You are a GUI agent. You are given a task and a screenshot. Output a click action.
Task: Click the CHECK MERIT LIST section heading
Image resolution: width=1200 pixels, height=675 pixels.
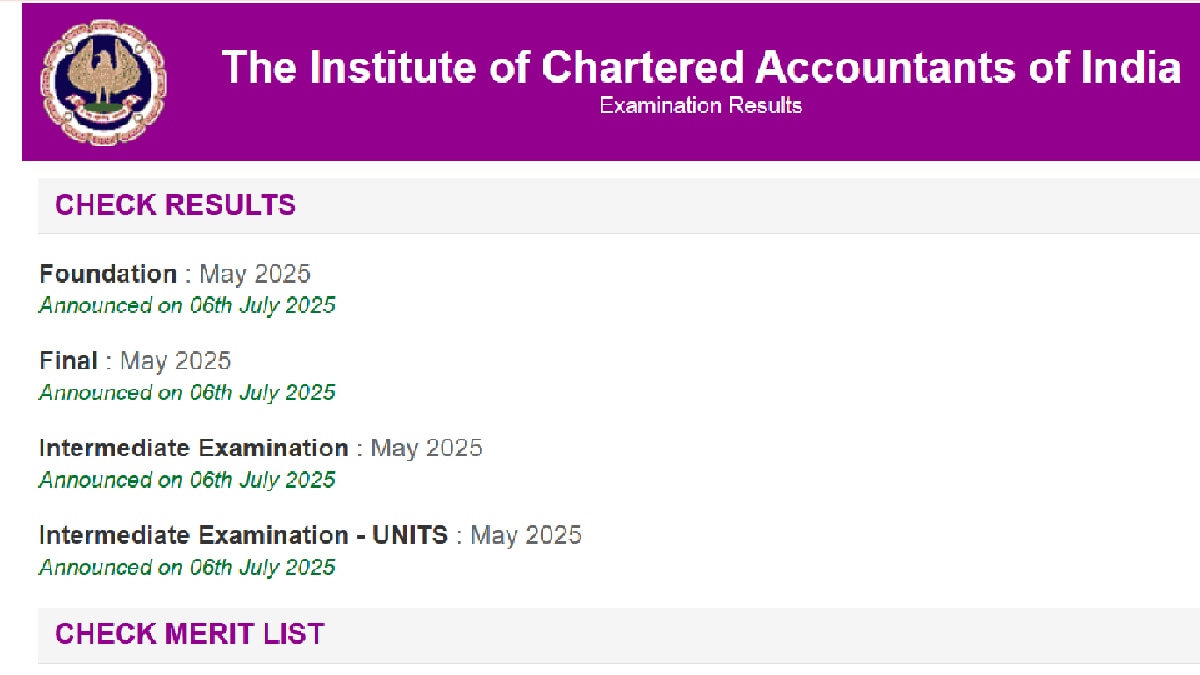pyautogui.click(x=190, y=634)
